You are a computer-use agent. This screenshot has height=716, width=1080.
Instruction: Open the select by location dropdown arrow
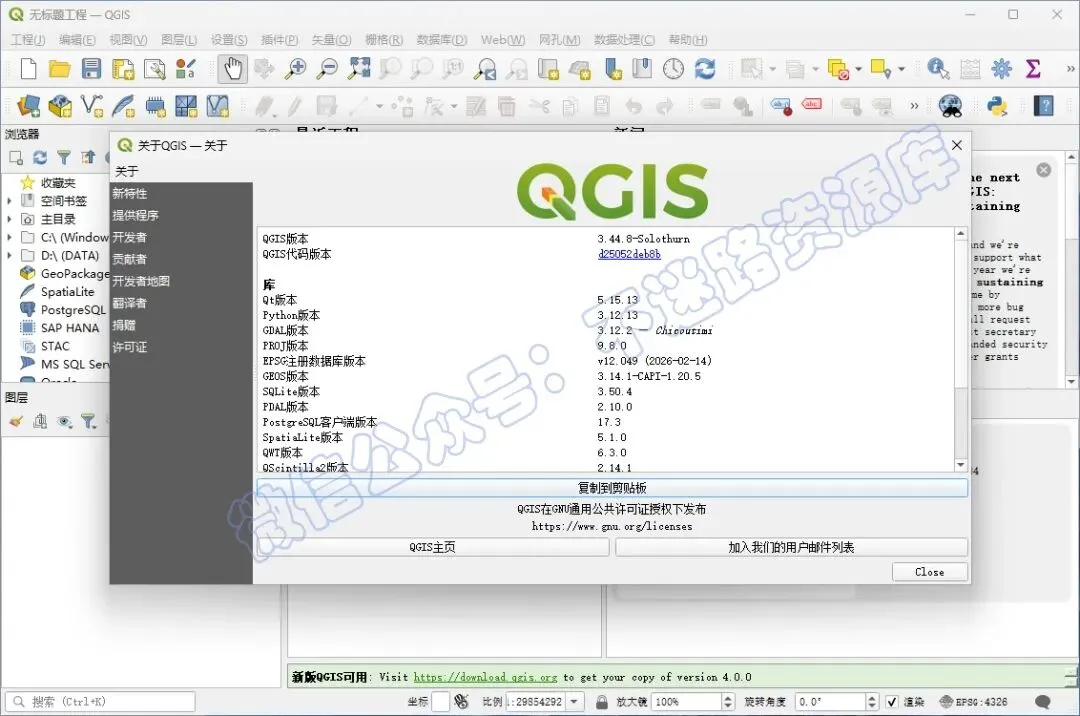point(901,69)
